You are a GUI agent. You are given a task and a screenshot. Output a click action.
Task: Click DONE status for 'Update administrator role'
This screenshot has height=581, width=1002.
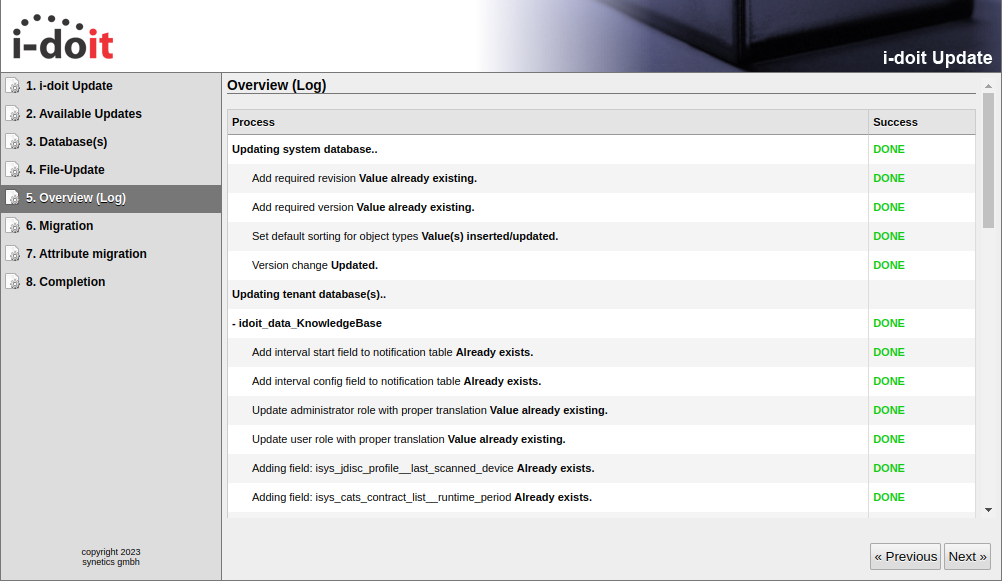[x=889, y=410]
